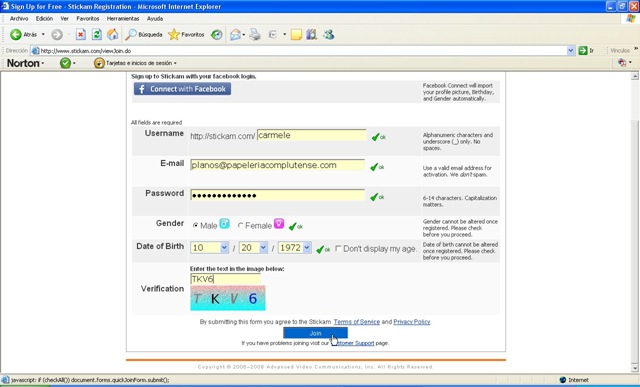Click the Norton toolbar right-side icon
Viewport: 640px width, 387px height.
pos(622,62)
